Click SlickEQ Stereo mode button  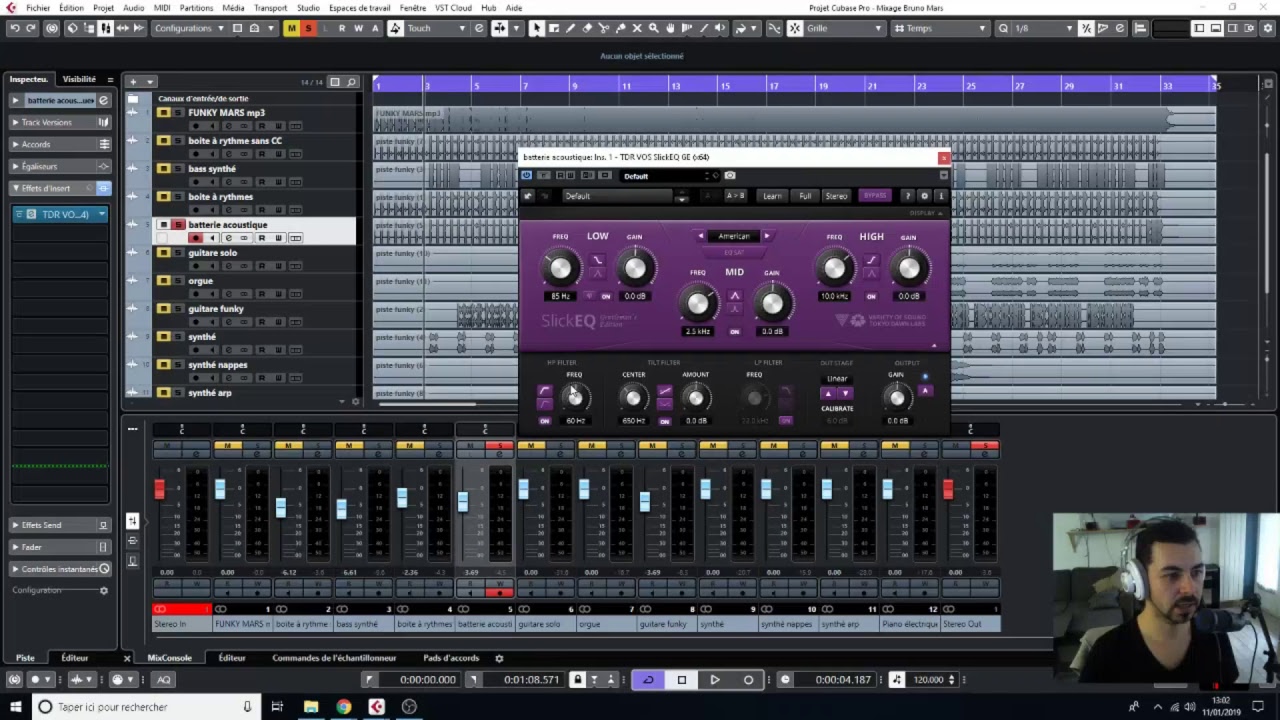(836, 196)
